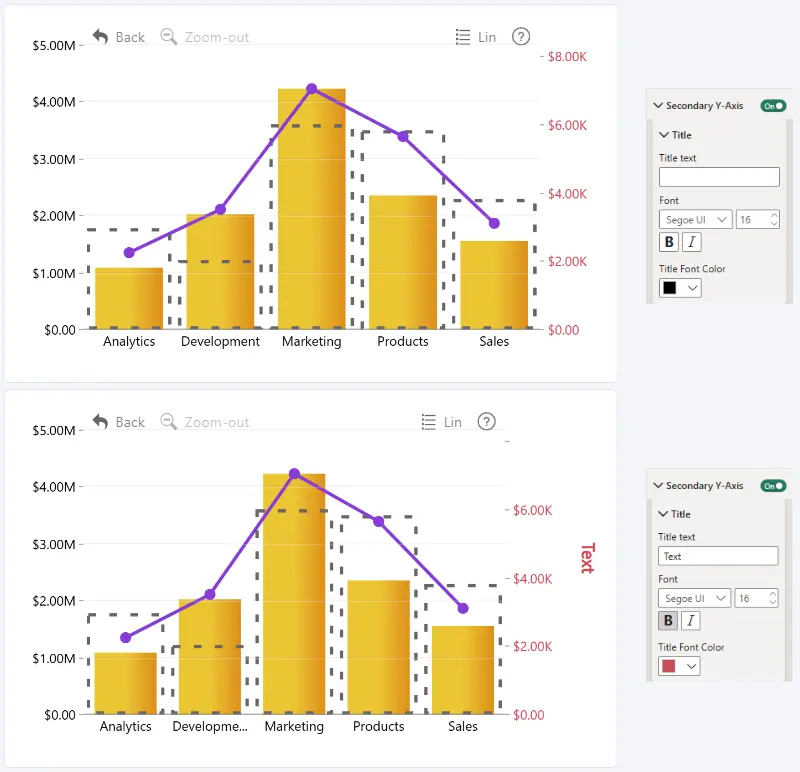Click the Lin label in bottom chart
This screenshot has height=772, width=800.
tap(453, 422)
